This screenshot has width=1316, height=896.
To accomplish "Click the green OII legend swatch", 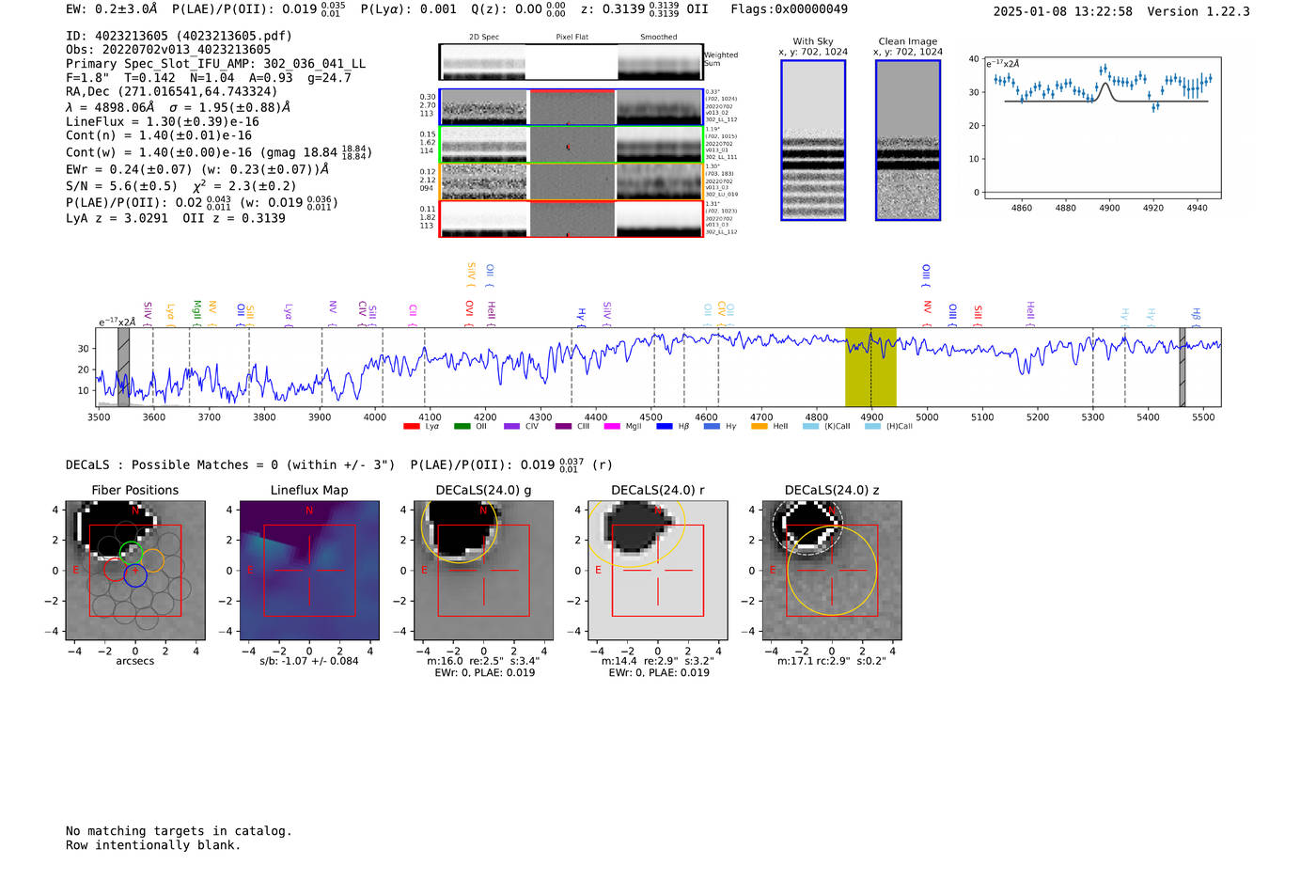I will (x=462, y=427).
